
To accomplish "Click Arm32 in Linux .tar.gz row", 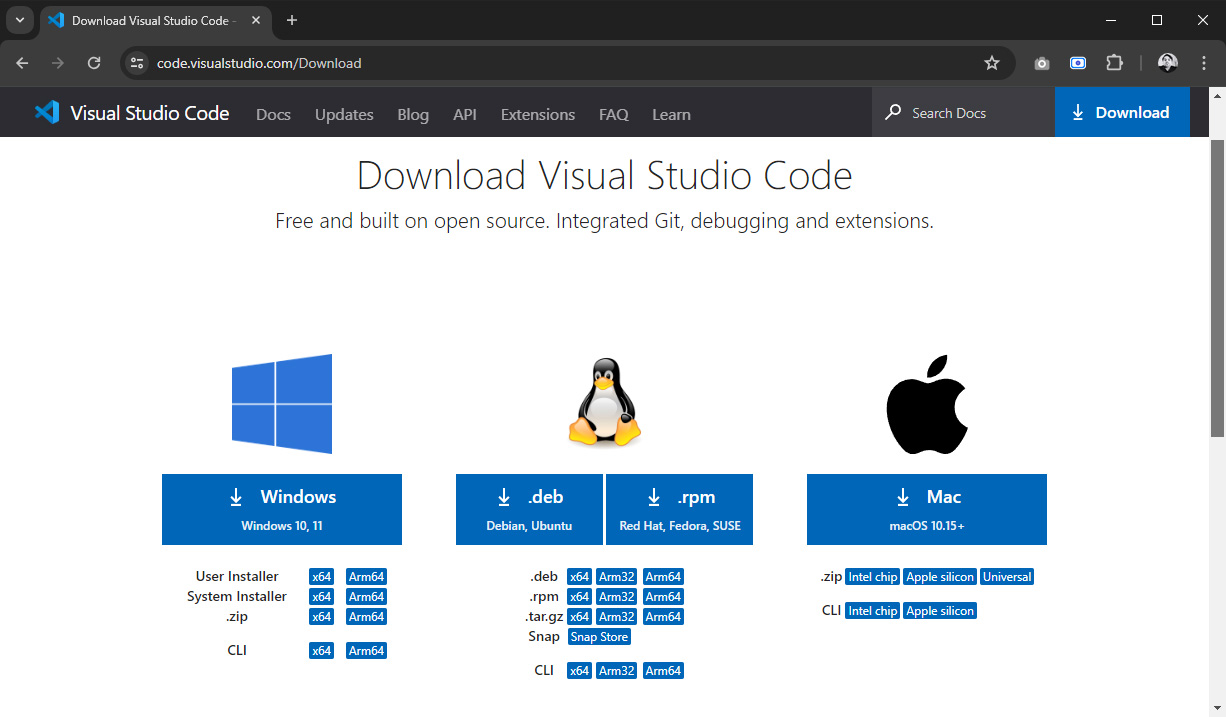I will (617, 617).
